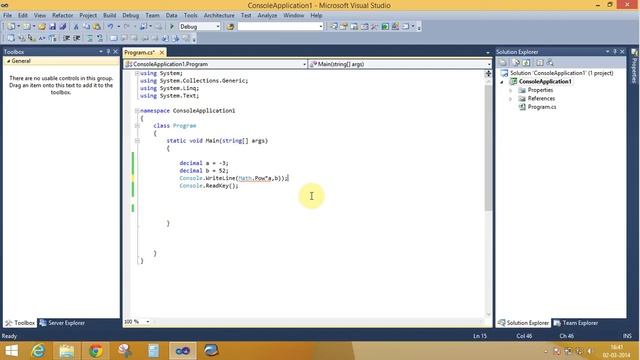This screenshot has width=640, height=360.
Task: Click the Open File folder icon
Action: [x=42, y=27]
